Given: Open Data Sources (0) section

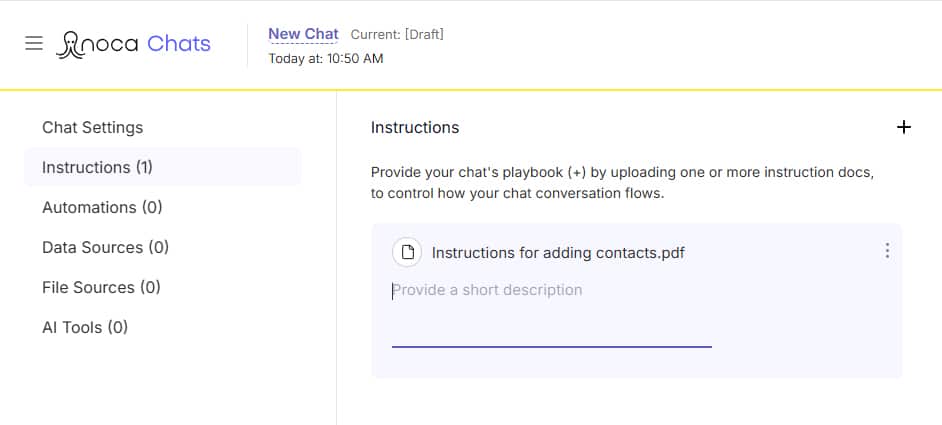Looking at the screenshot, I should tap(105, 247).
